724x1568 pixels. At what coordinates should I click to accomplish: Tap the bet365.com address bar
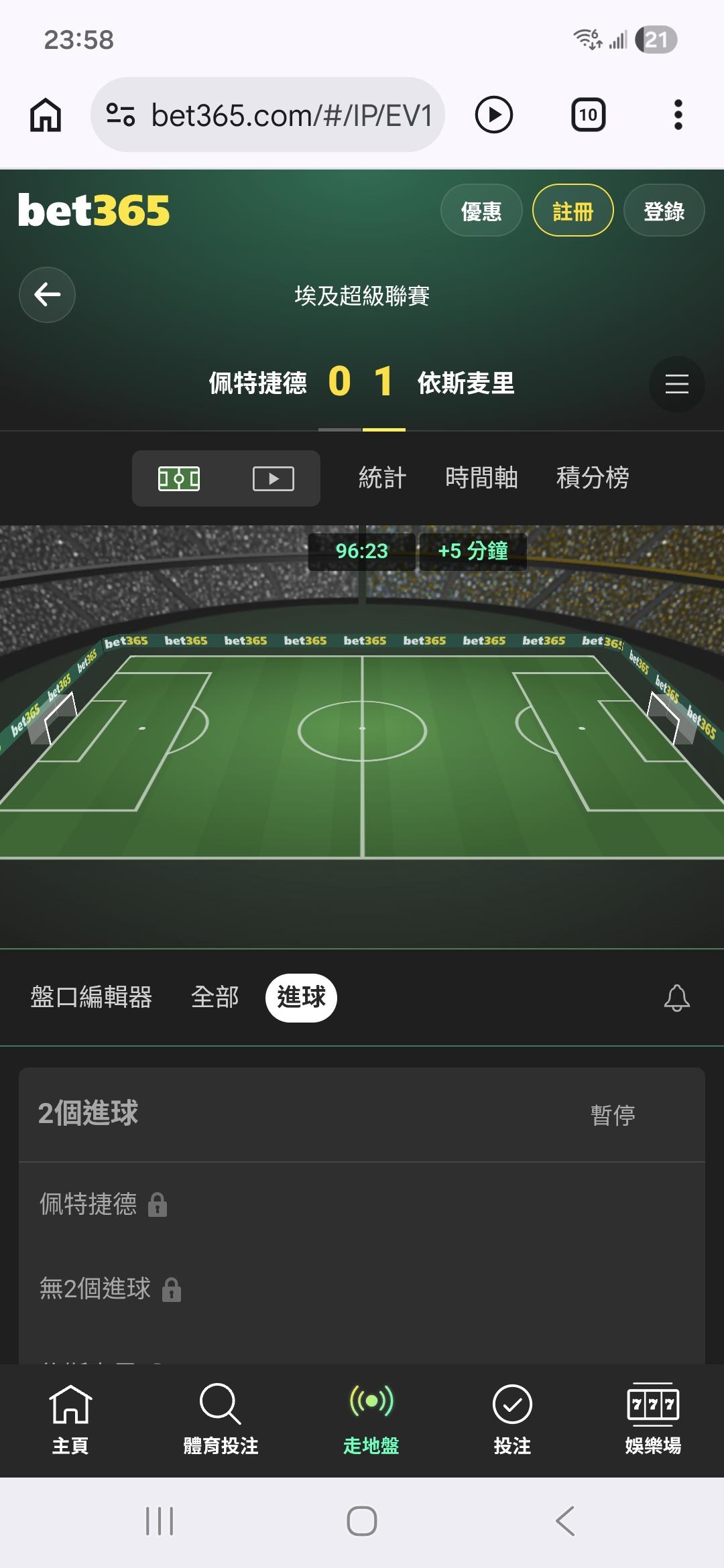click(x=267, y=115)
